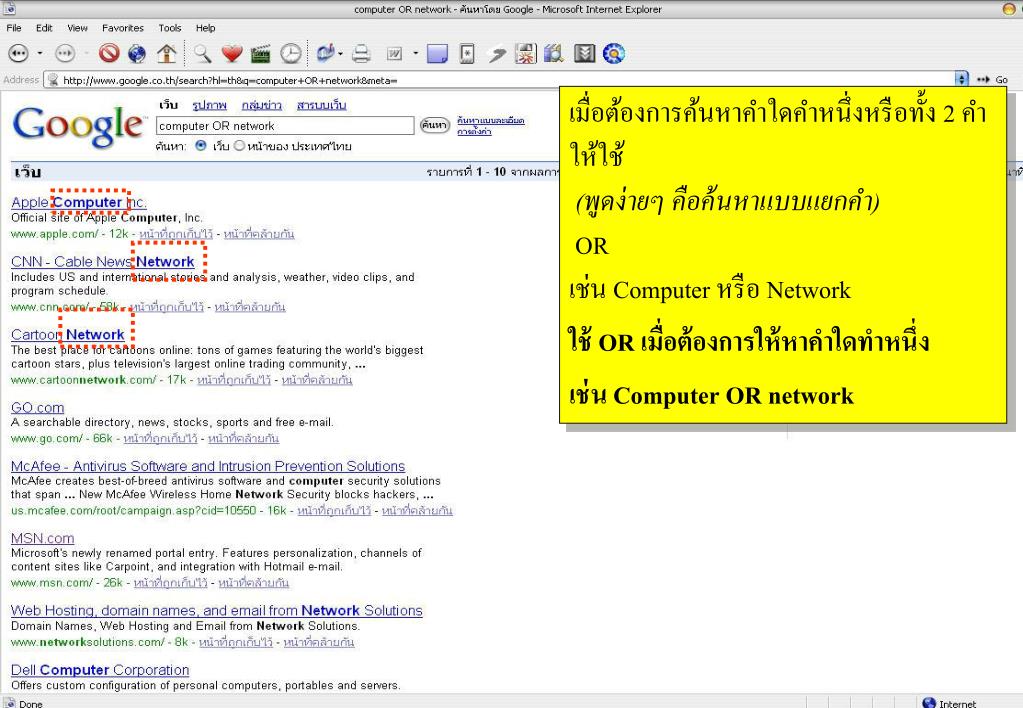Open the GO.com result link
The height and width of the screenshot is (708, 1023).
click(38, 408)
